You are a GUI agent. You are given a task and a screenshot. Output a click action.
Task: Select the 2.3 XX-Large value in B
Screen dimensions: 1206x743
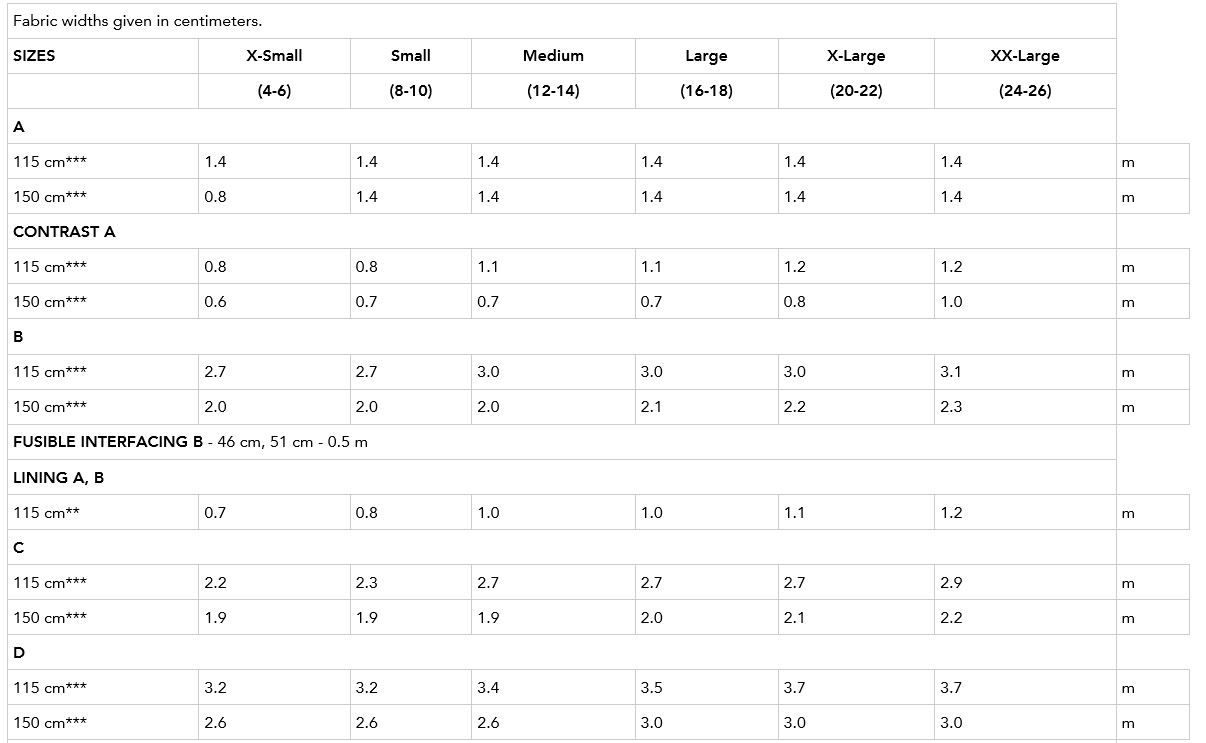click(x=951, y=407)
